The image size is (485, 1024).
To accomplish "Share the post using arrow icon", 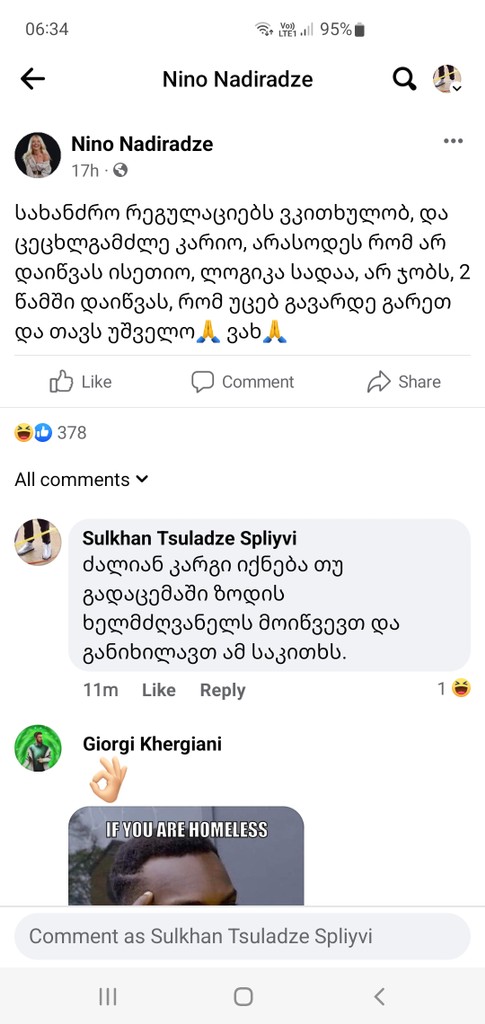I will tap(404, 382).
